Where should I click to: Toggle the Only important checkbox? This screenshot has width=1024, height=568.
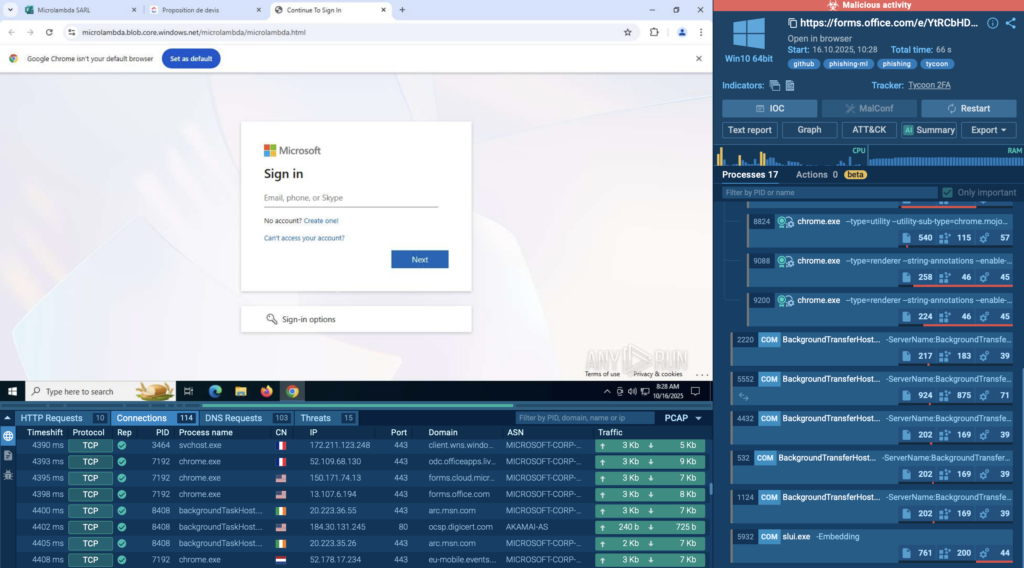tap(947, 192)
